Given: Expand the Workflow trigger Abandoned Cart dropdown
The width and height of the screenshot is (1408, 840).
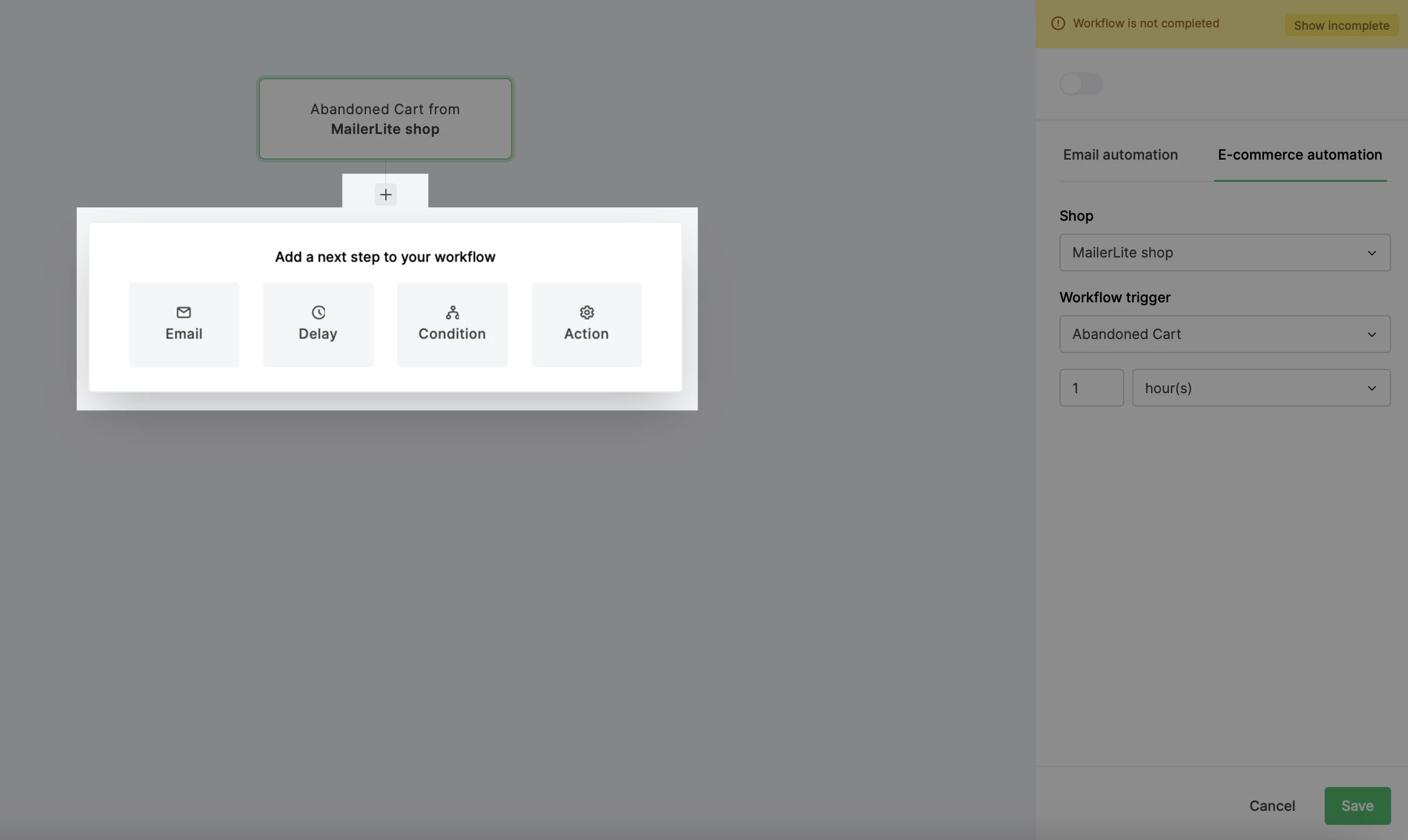Looking at the screenshot, I should tap(1224, 334).
